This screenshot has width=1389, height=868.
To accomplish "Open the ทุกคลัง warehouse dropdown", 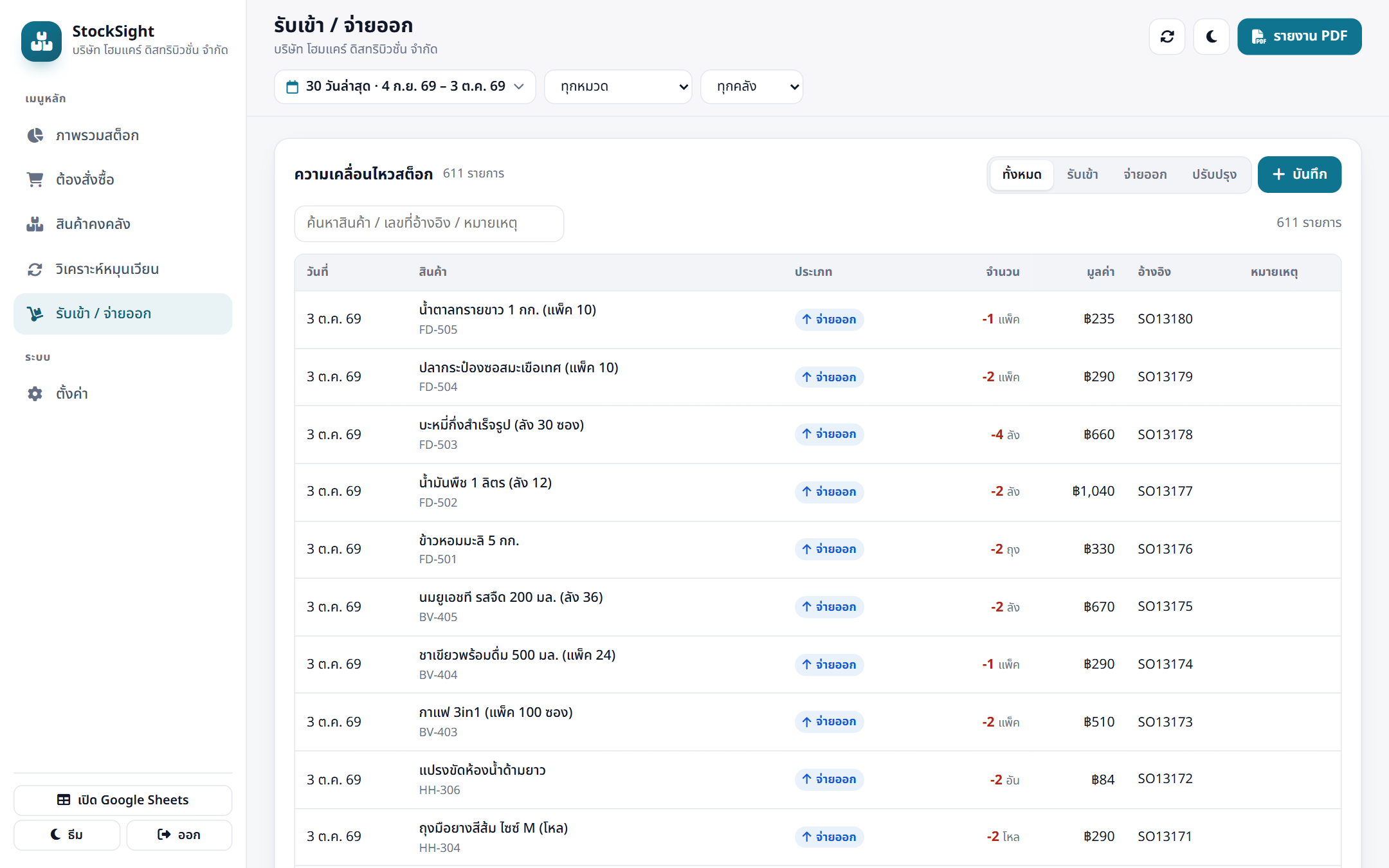I will pos(752,87).
